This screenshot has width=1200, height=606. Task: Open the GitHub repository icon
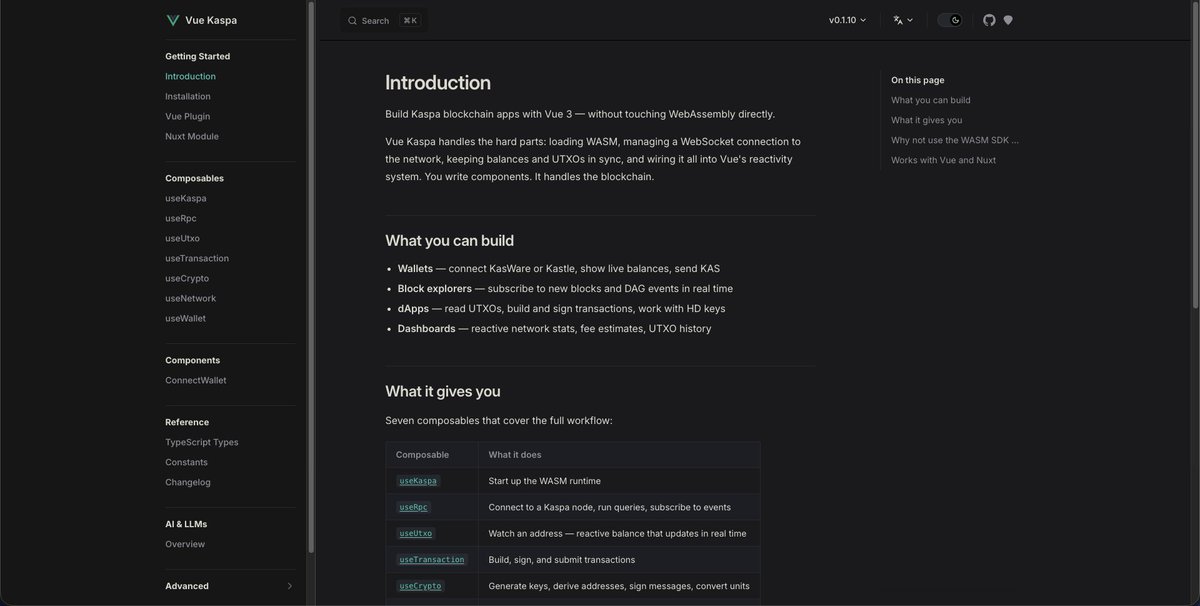point(989,20)
